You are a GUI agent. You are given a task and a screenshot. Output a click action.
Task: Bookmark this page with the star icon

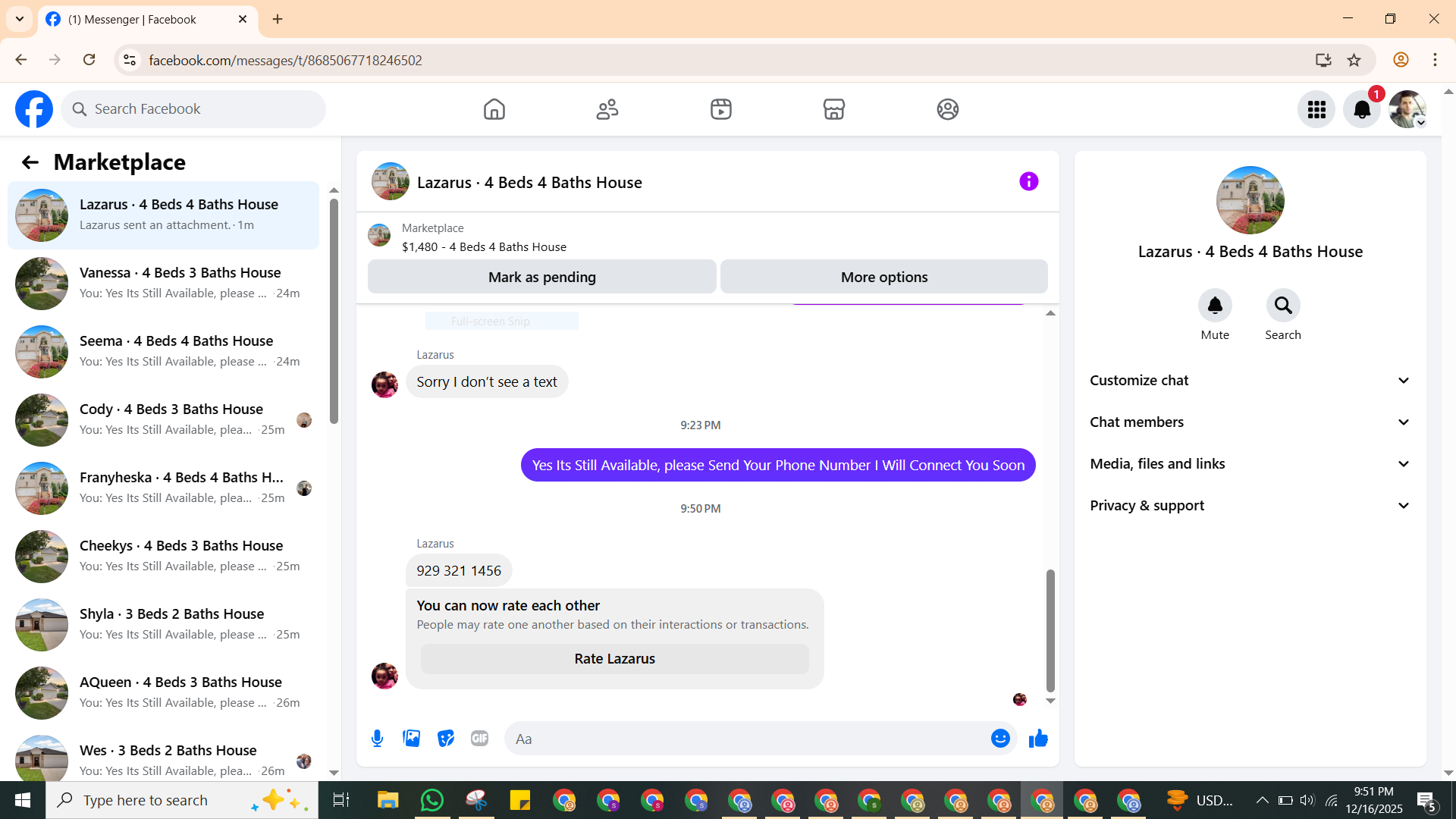coord(1354,60)
